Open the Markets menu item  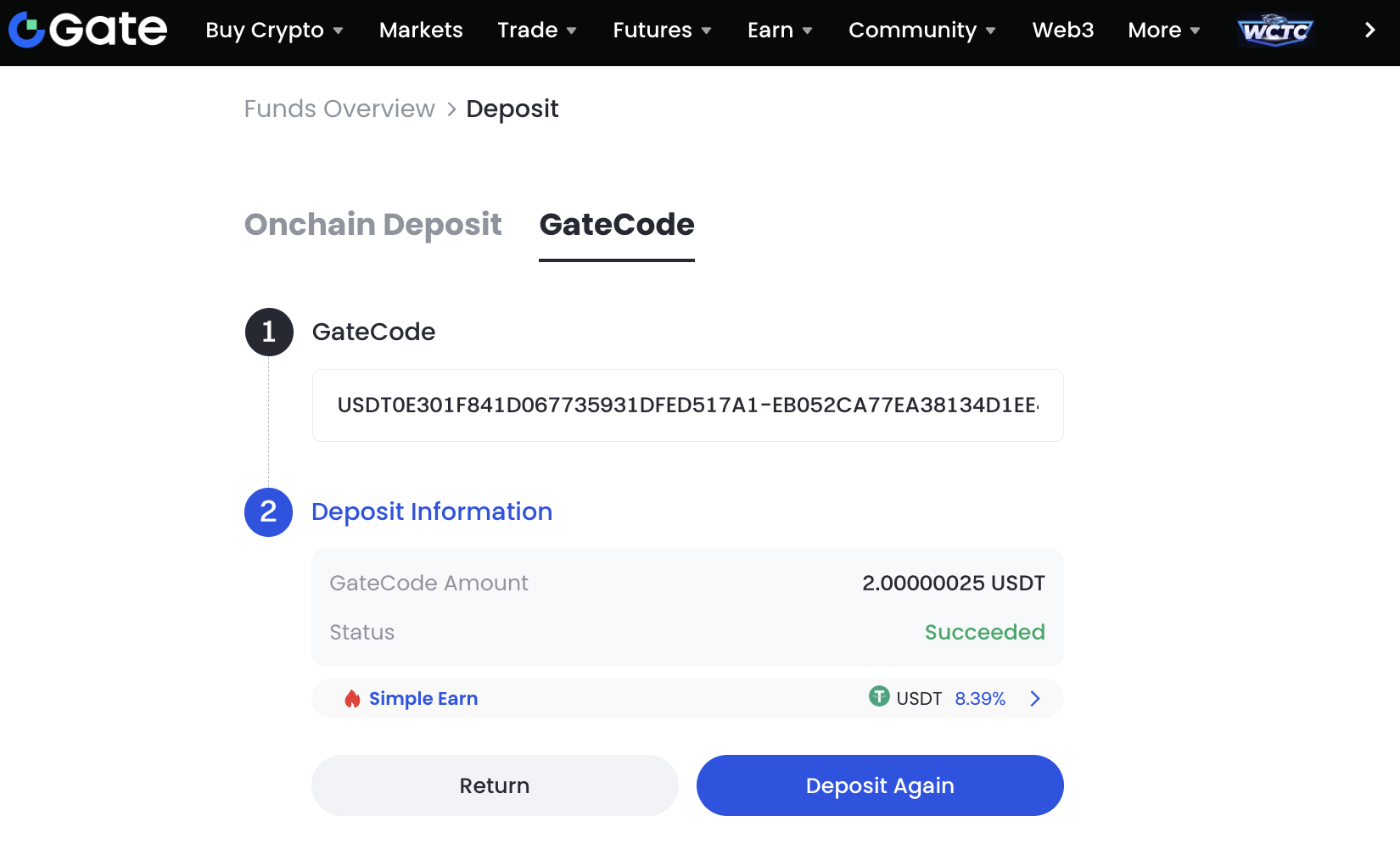pyautogui.click(x=421, y=31)
